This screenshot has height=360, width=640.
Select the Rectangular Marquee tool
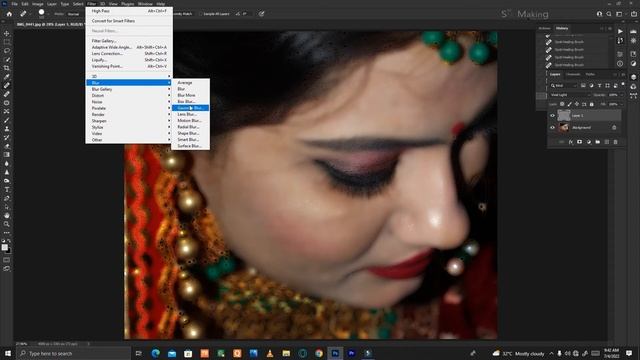click(7, 42)
